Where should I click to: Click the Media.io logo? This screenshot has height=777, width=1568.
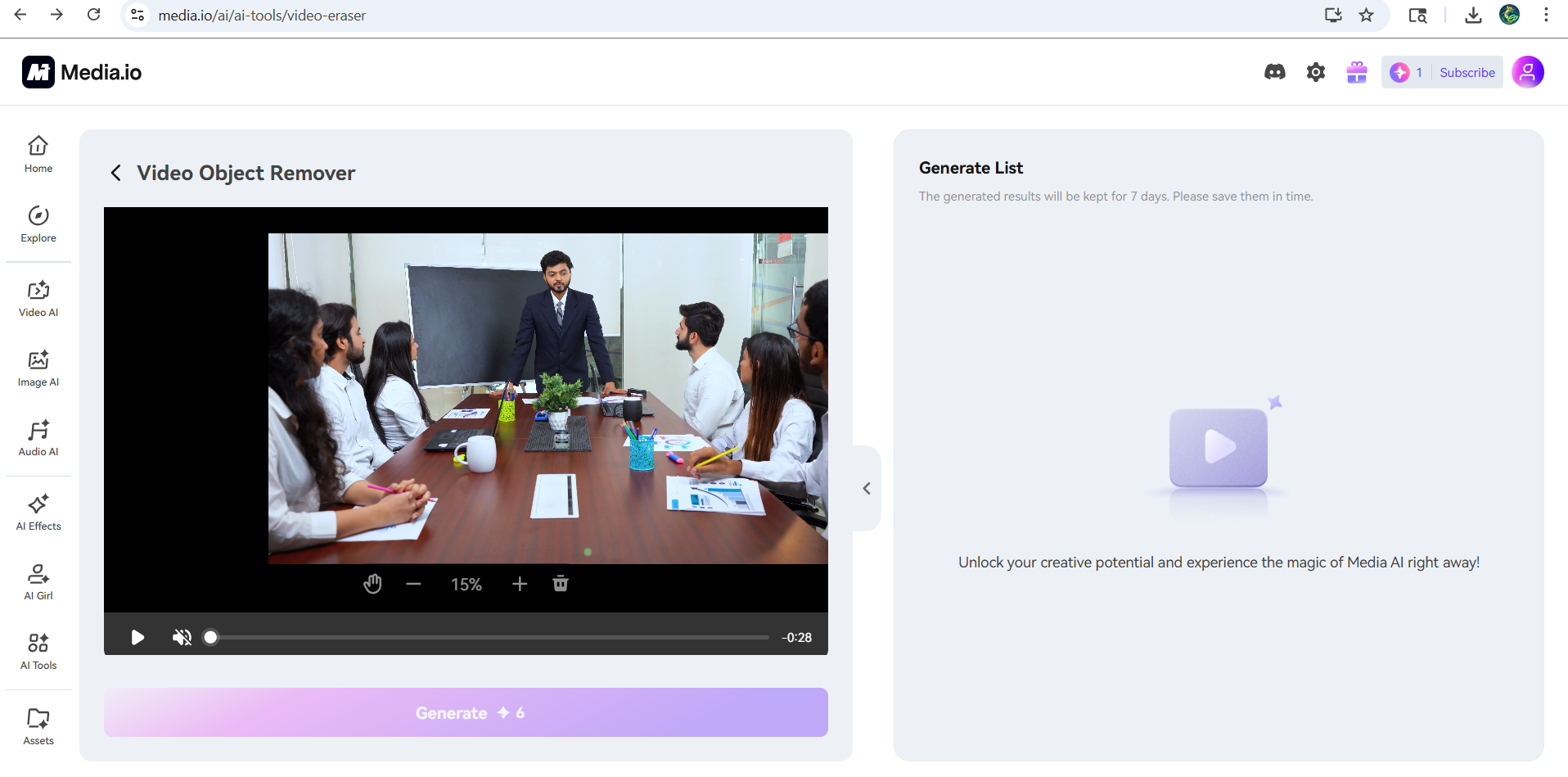pyautogui.click(x=82, y=72)
